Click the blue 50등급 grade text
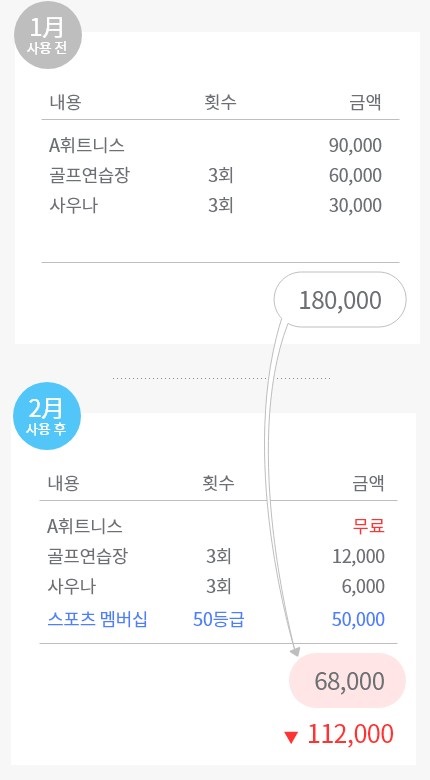Screen dimensions: 430x780 pyautogui.click(x=218, y=619)
